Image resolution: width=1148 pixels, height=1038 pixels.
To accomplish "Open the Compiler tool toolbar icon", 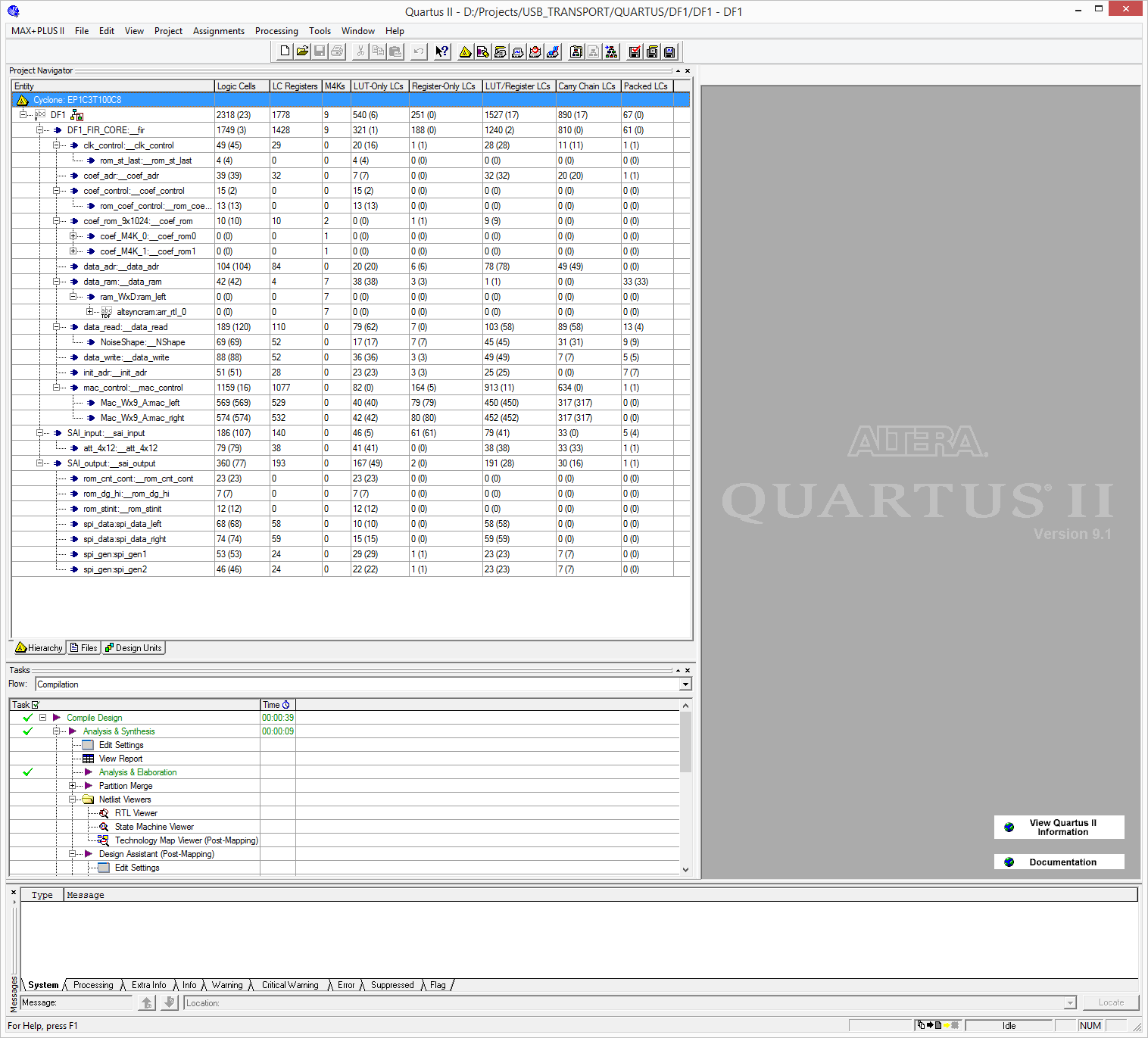I will pos(501,51).
